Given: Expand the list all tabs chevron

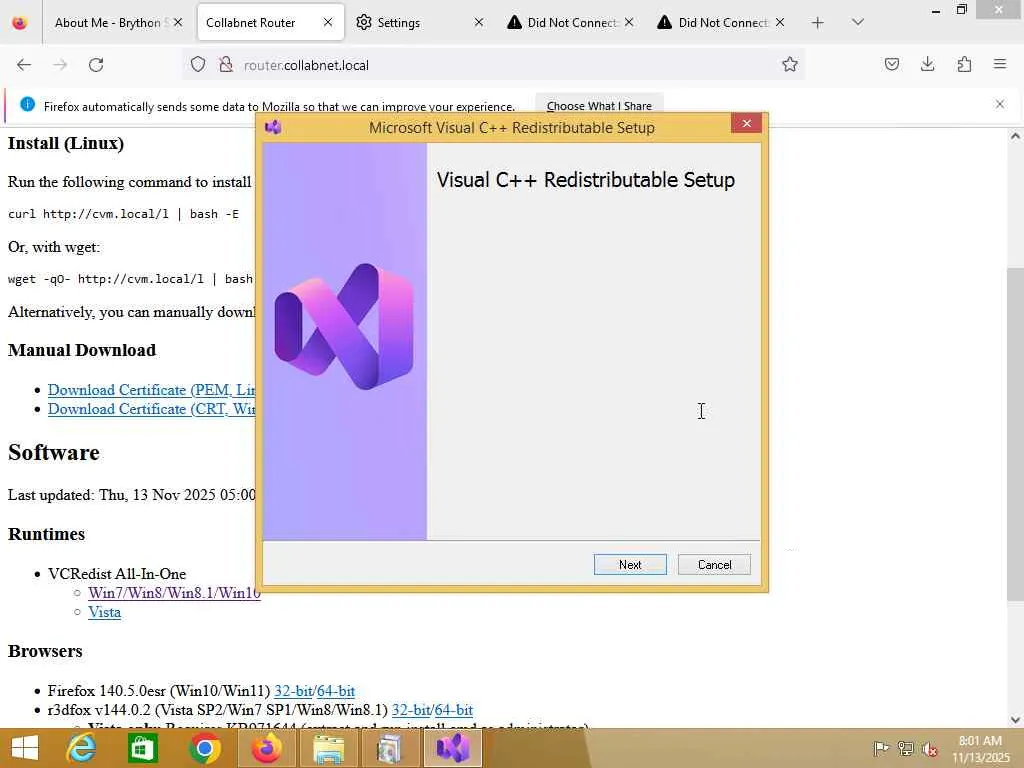Looking at the screenshot, I should pyautogui.click(x=858, y=22).
